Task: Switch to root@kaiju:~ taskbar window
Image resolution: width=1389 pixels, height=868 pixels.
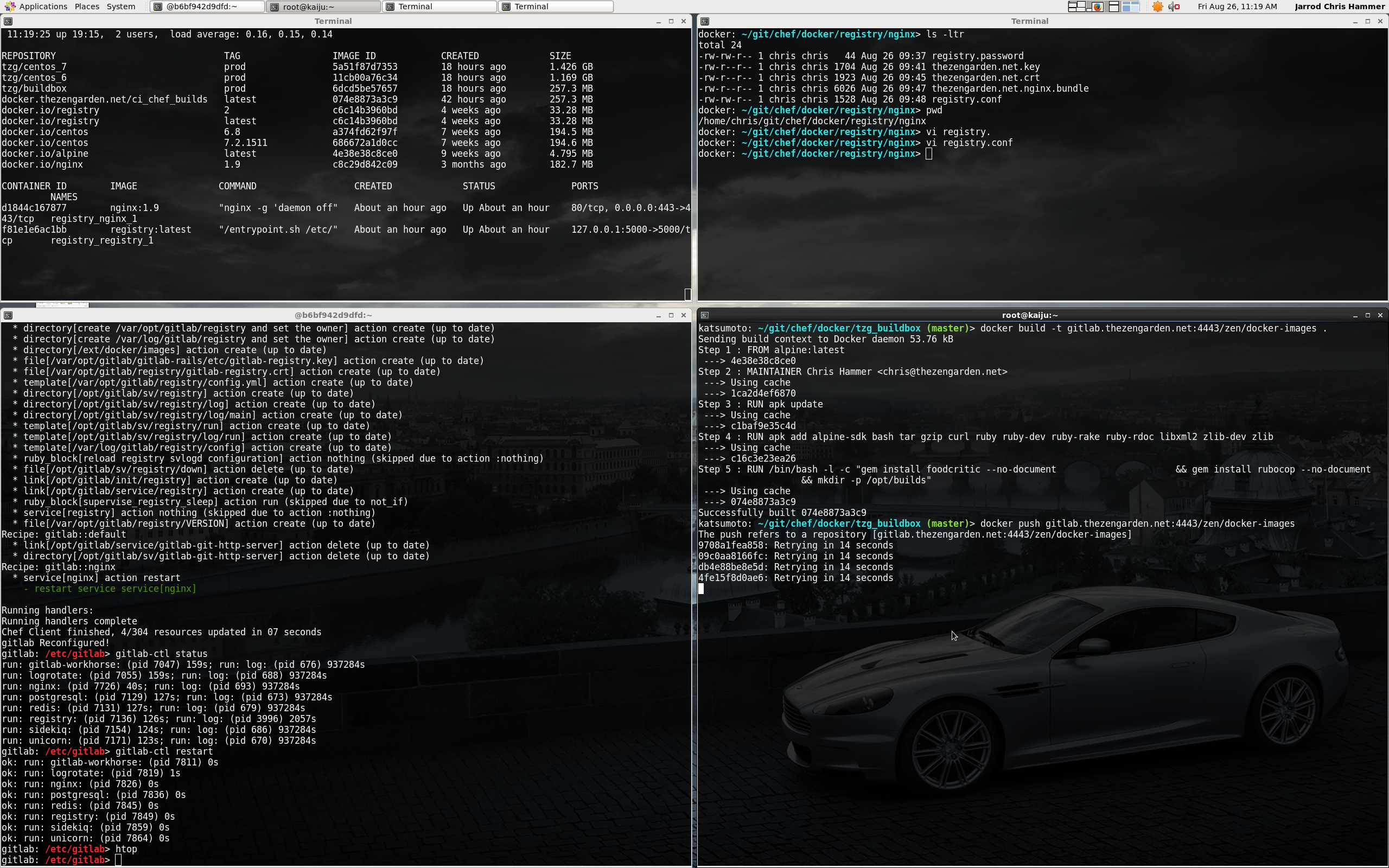Action: pyautogui.click(x=323, y=7)
